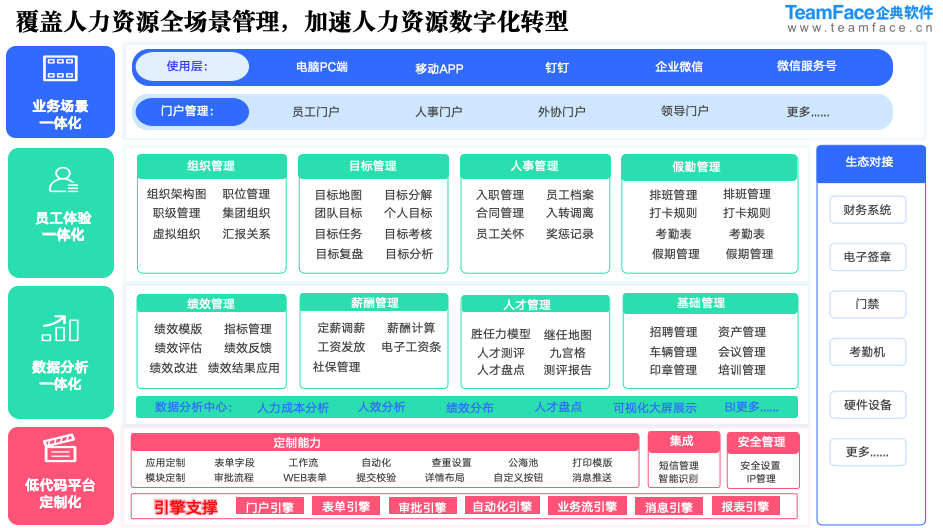The image size is (943, 528).
Task: Open 可视化大屏展示 in 数据分析中心 bar
Action: (654, 408)
